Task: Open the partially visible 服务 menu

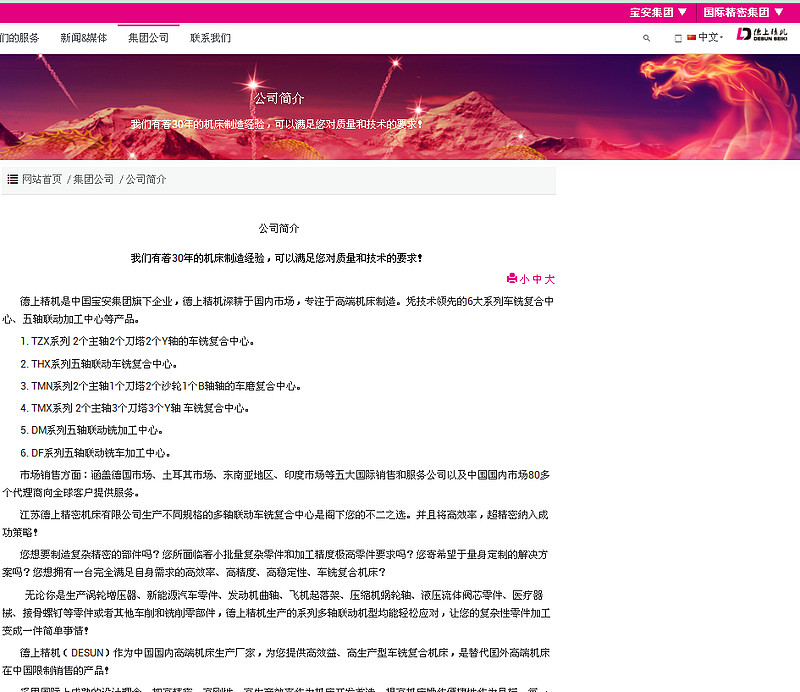Action: [x=19, y=38]
